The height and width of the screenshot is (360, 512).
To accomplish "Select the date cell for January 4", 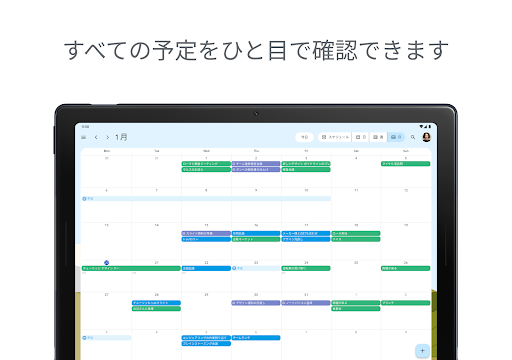I will (356, 171).
